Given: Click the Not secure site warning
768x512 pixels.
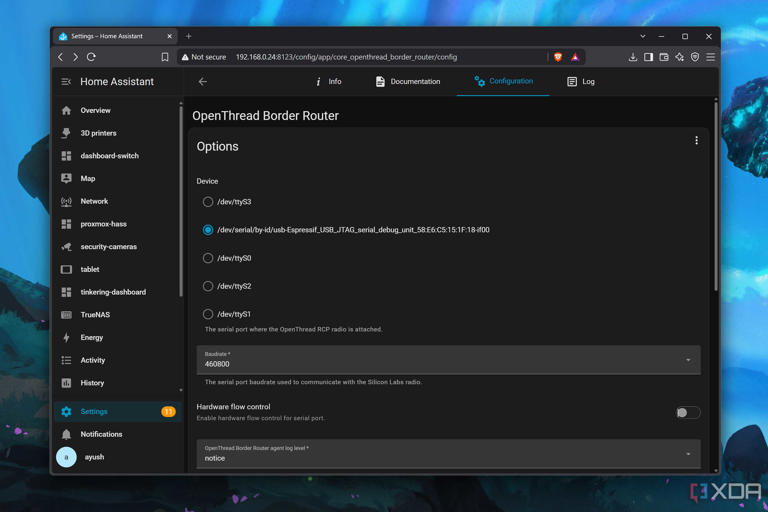Looking at the screenshot, I should click(204, 57).
